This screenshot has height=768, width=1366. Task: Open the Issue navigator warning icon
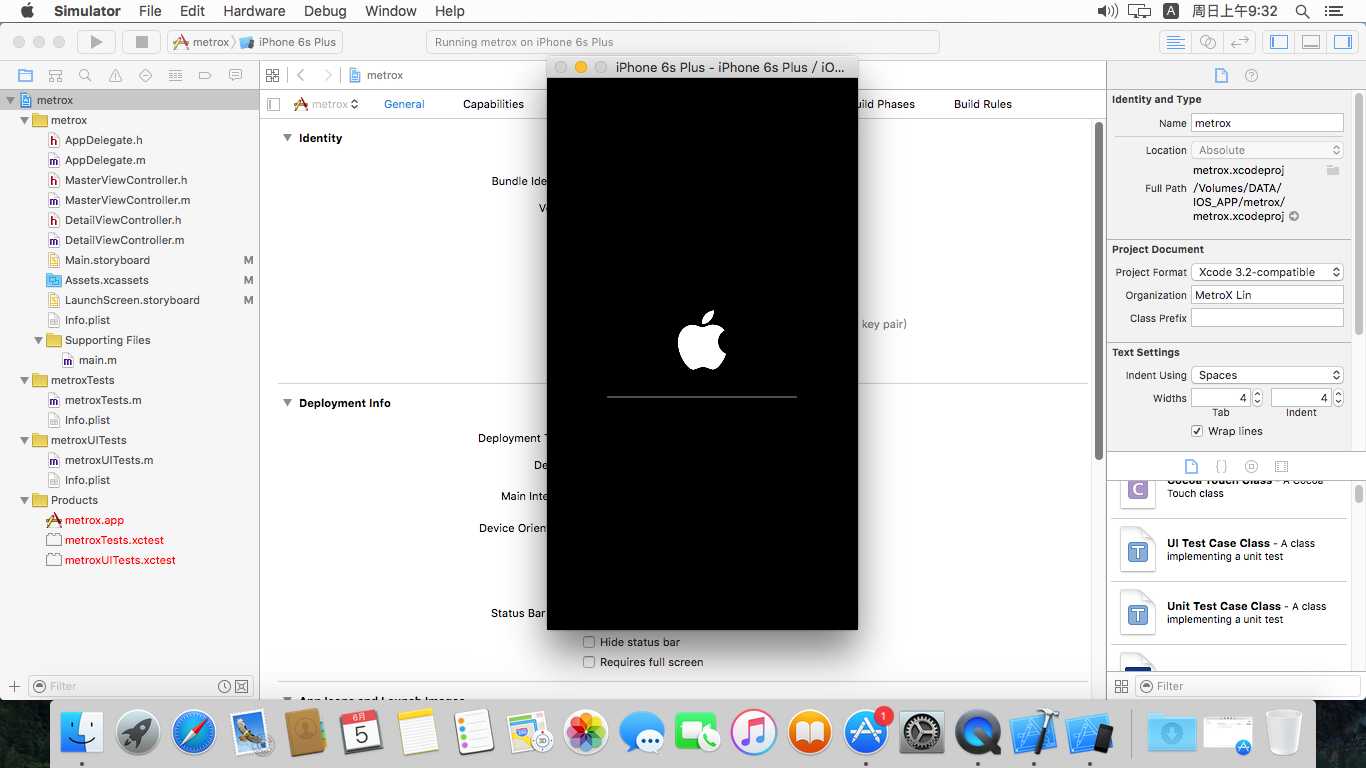pyautogui.click(x=115, y=75)
